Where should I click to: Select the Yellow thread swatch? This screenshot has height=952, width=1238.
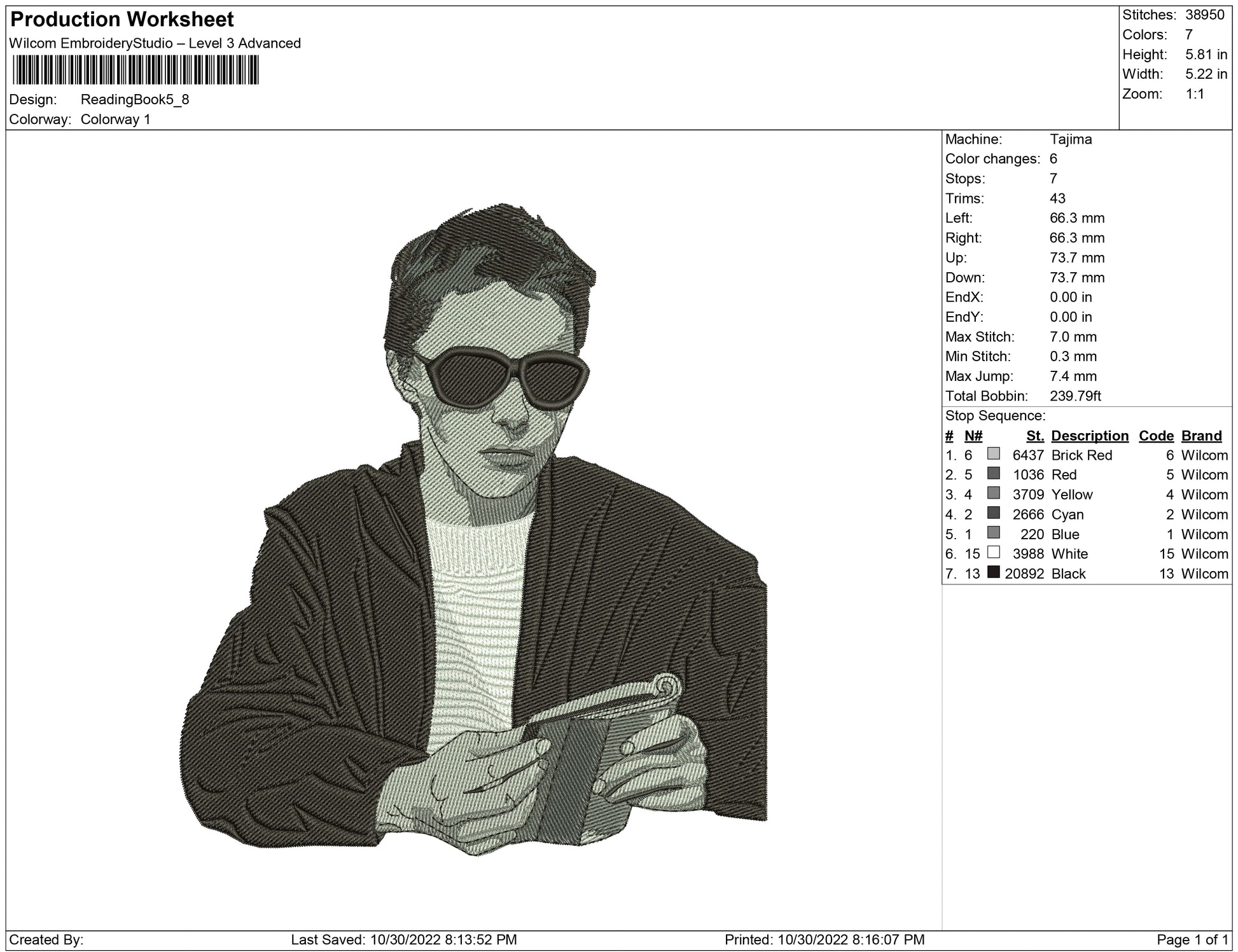pyautogui.click(x=993, y=493)
